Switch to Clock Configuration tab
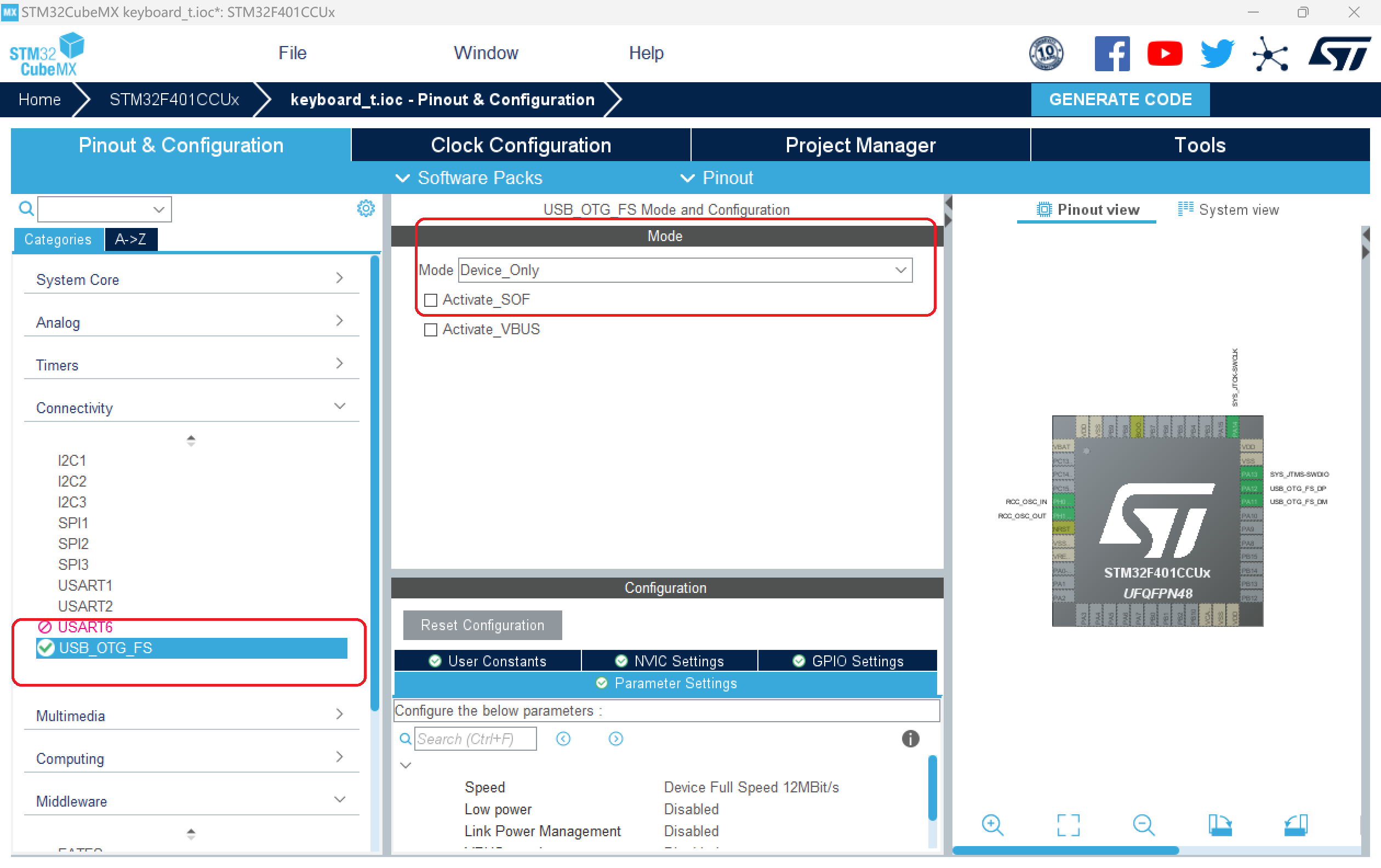The height and width of the screenshot is (868, 1381). (x=520, y=145)
